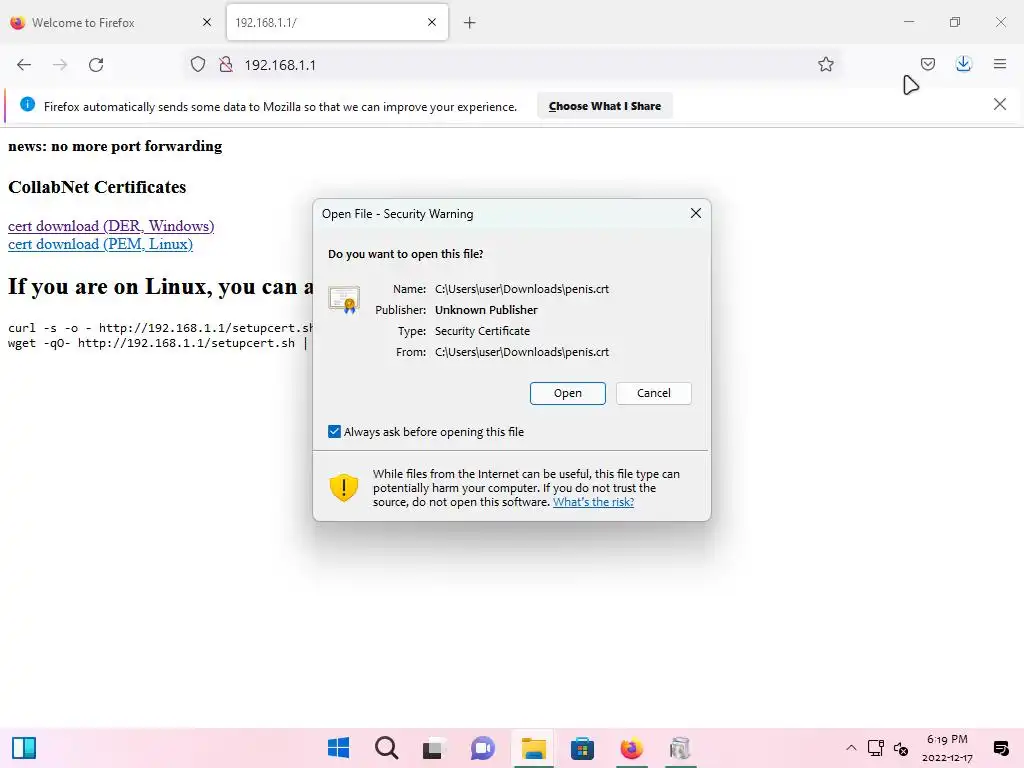Click the Name path C:\Users\user\Downloads file

(x=522, y=289)
